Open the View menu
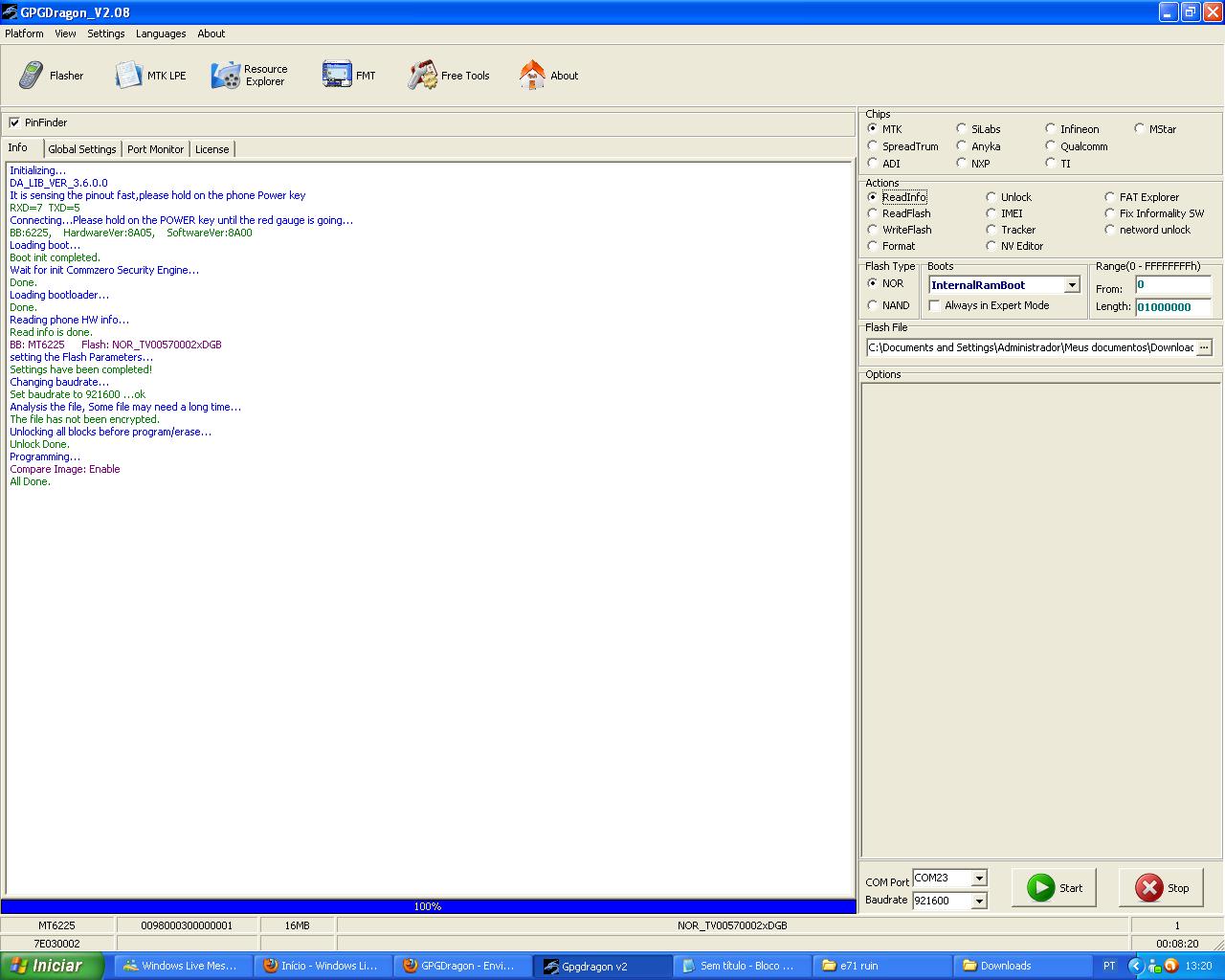Image resolution: width=1225 pixels, height=980 pixels. (x=65, y=33)
